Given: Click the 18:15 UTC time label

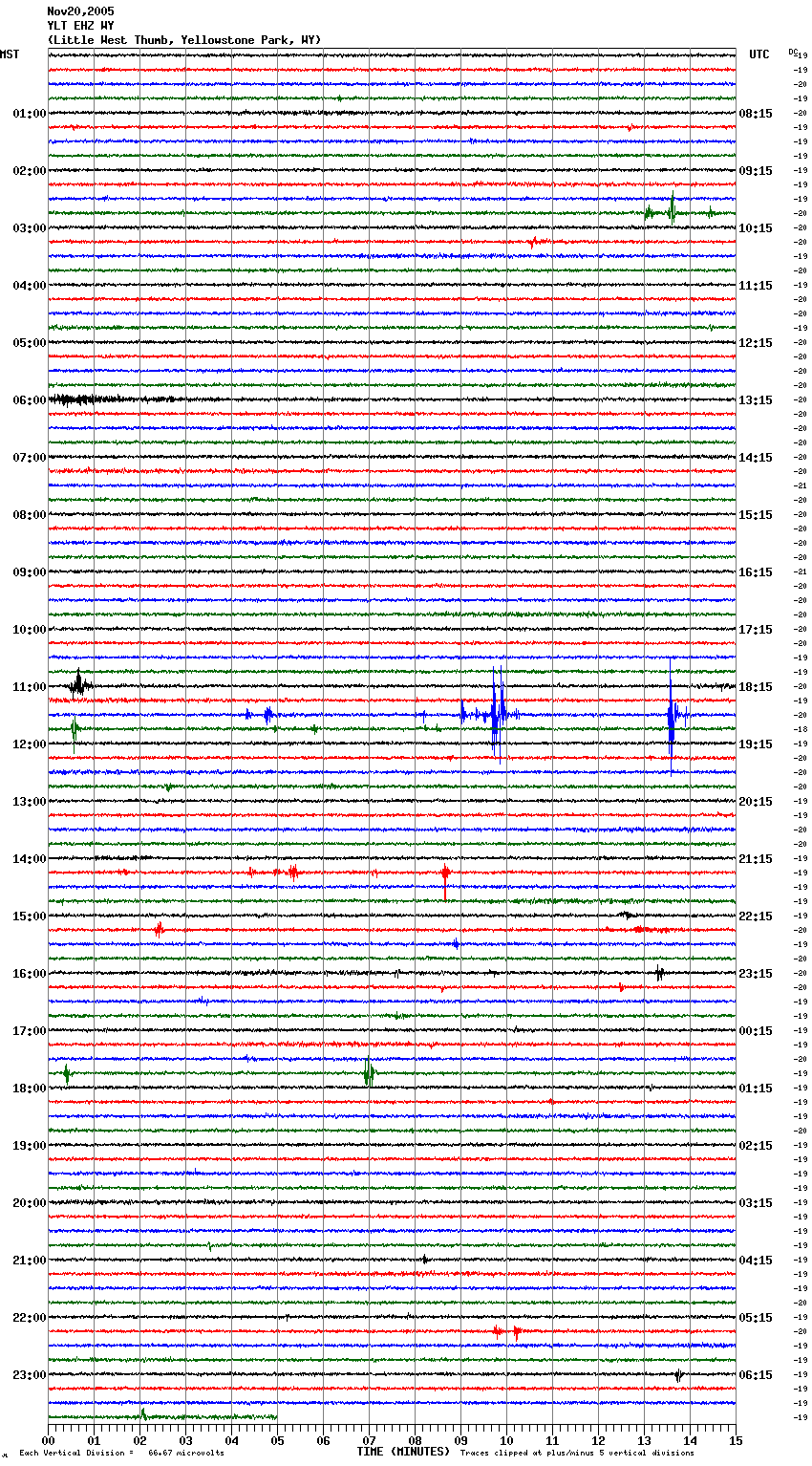Looking at the screenshot, I should click(x=756, y=687).
